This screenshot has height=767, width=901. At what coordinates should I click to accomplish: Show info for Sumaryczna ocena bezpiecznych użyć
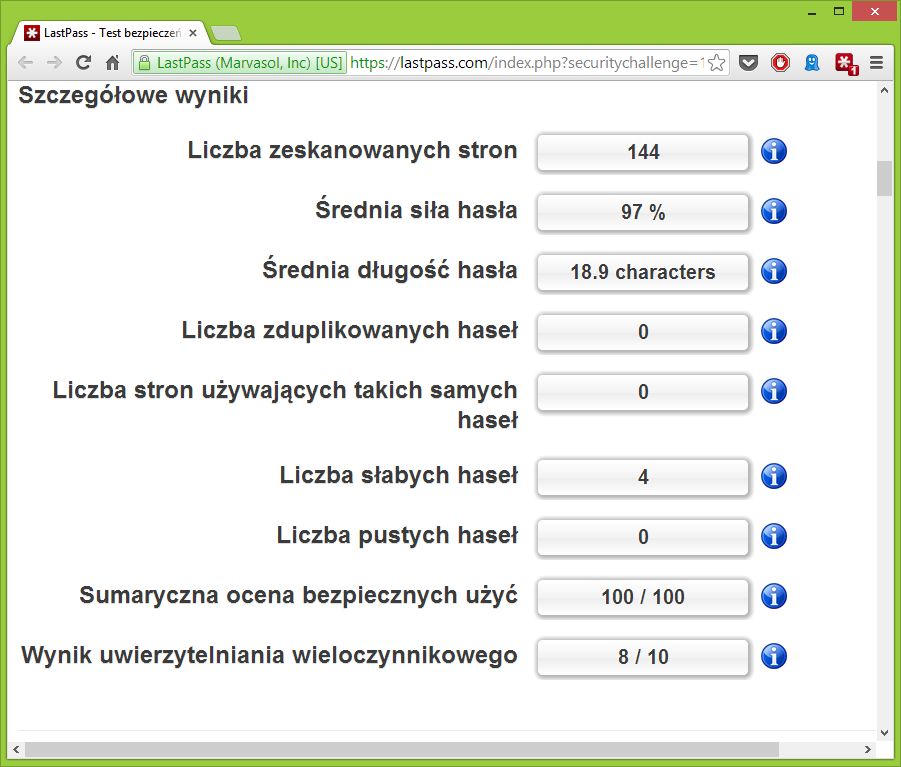773,596
